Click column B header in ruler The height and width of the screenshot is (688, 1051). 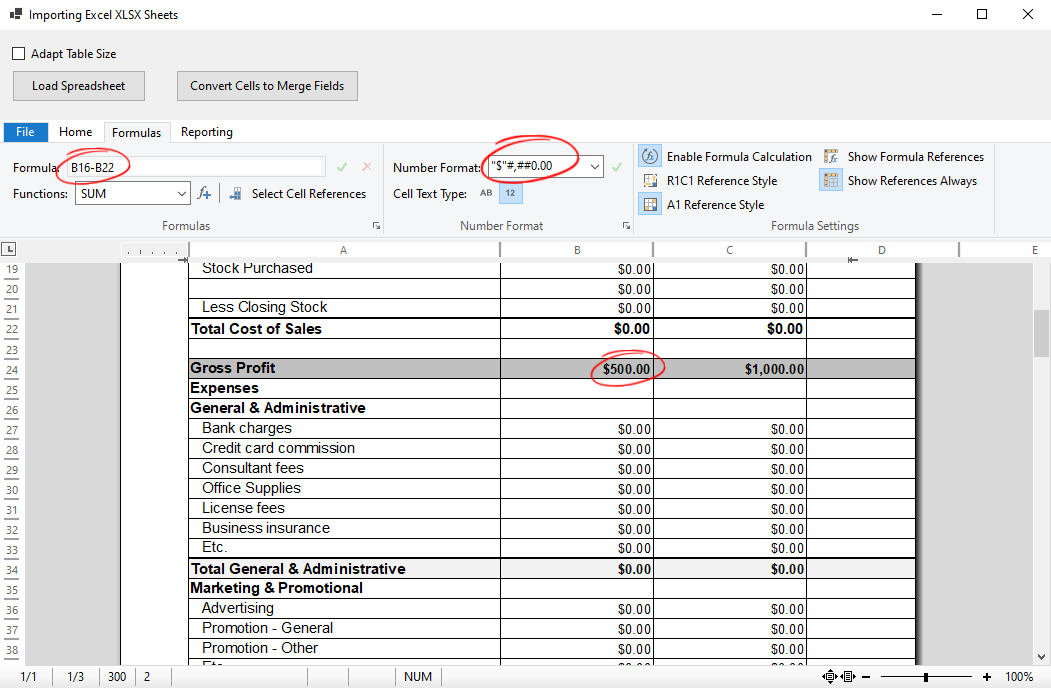click(x=577, y=250)
